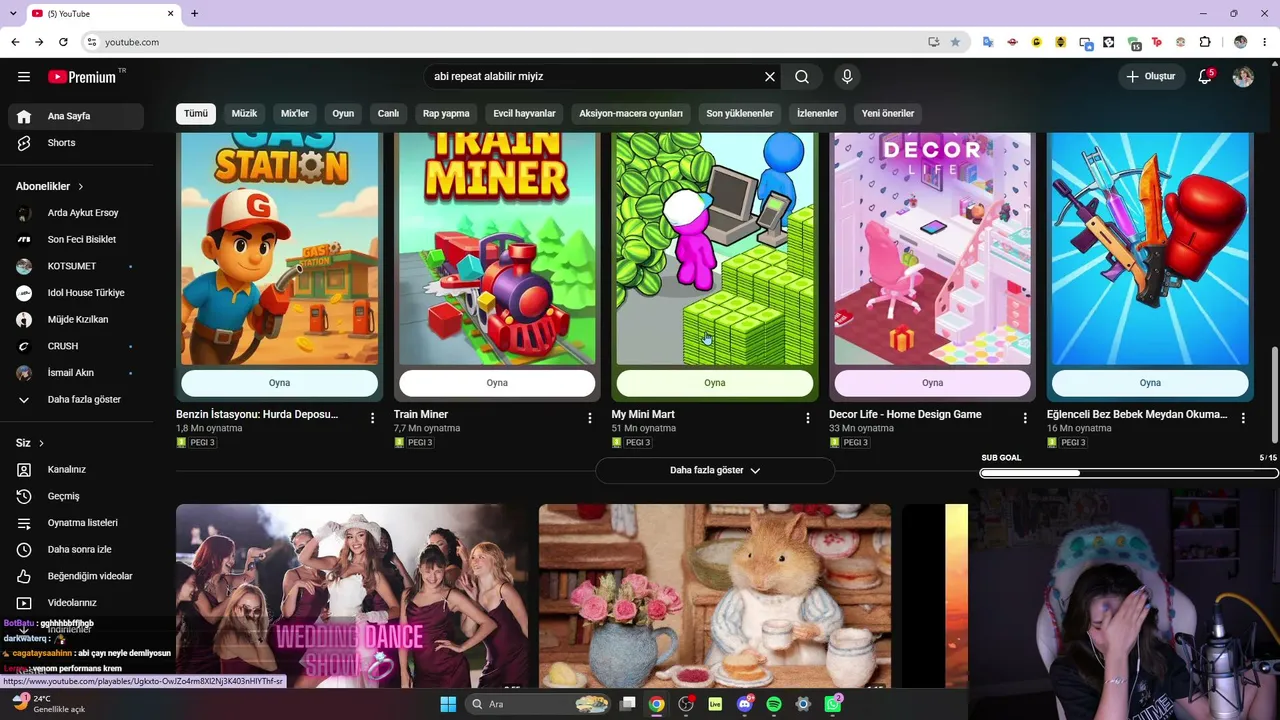Go to YouTube Premium home logo
The image size is (1280, 720).
point(82,77)
